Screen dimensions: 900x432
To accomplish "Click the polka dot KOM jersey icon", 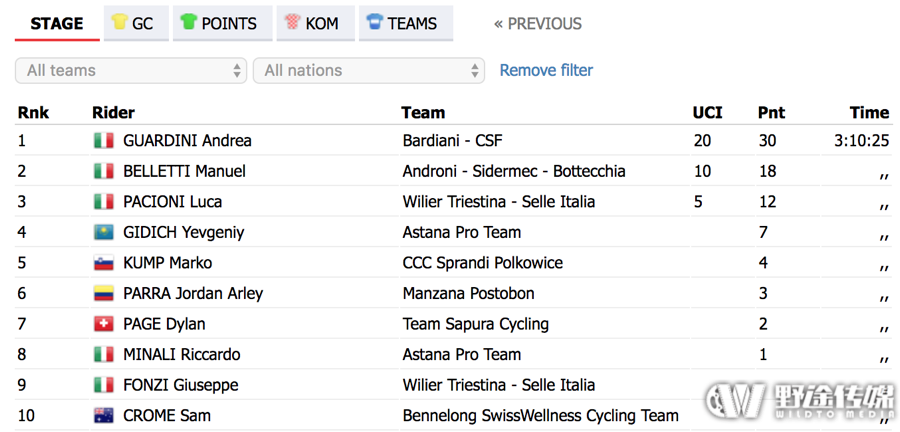I will point(292,22).
